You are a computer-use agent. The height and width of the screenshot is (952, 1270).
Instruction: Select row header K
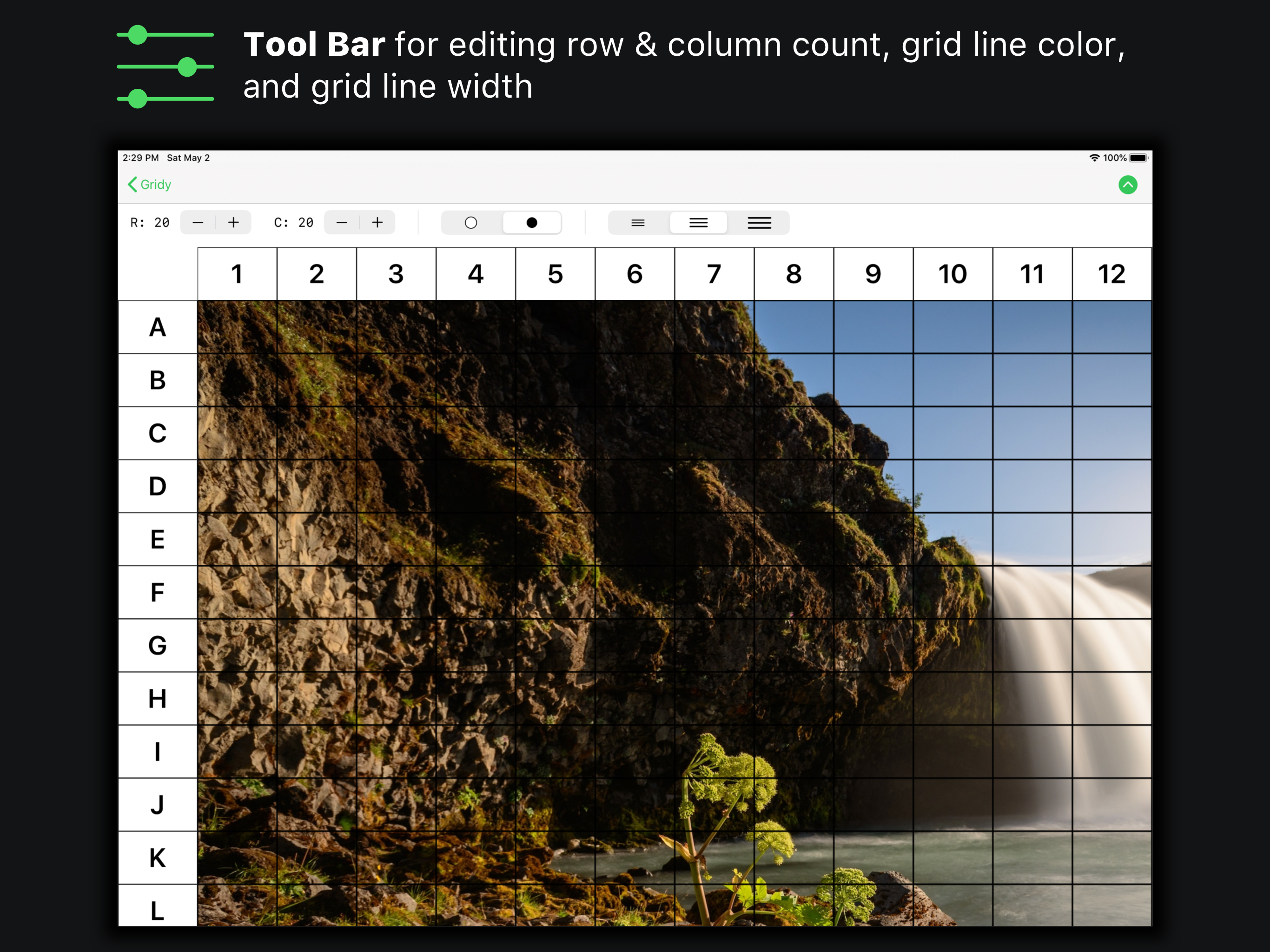pos(157,858)
